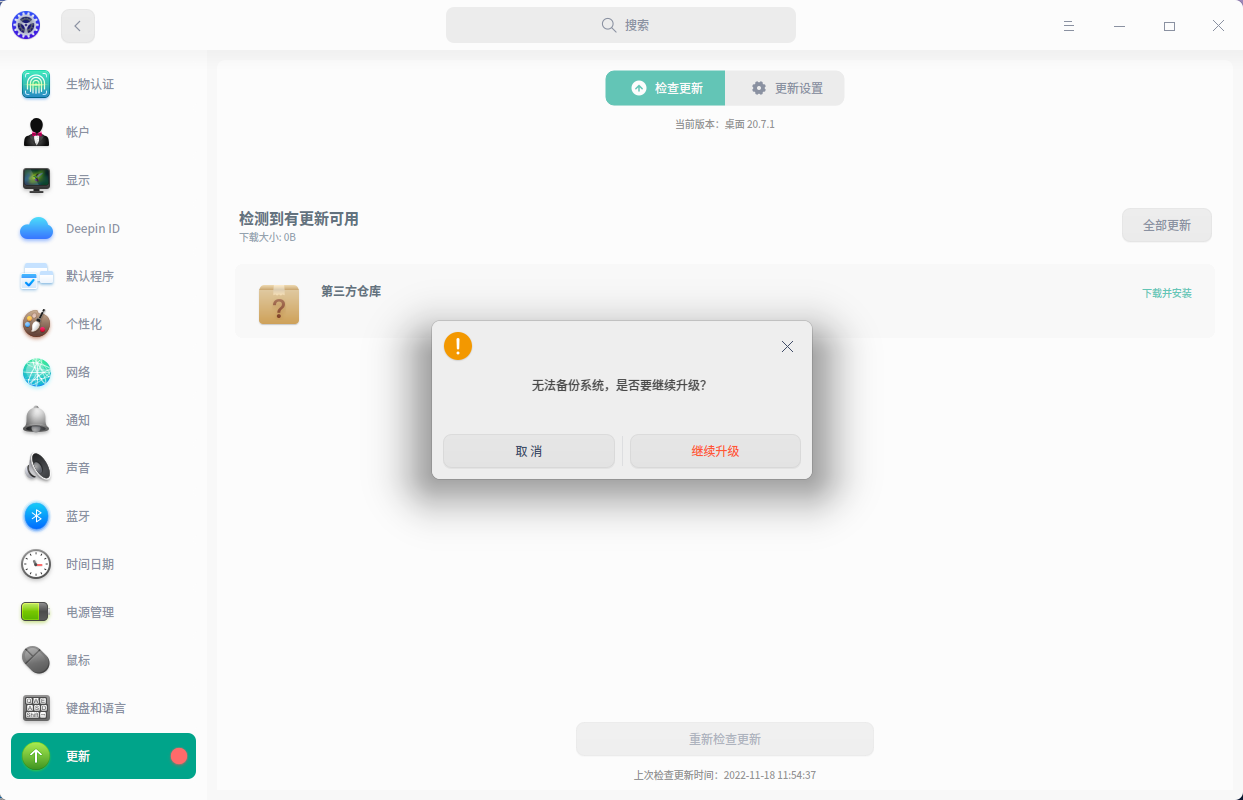The height and width of the screenshot is (800, 1243).
Task: Open Power Management (电源管理) battery icon
Action: (x=36, y=612)
